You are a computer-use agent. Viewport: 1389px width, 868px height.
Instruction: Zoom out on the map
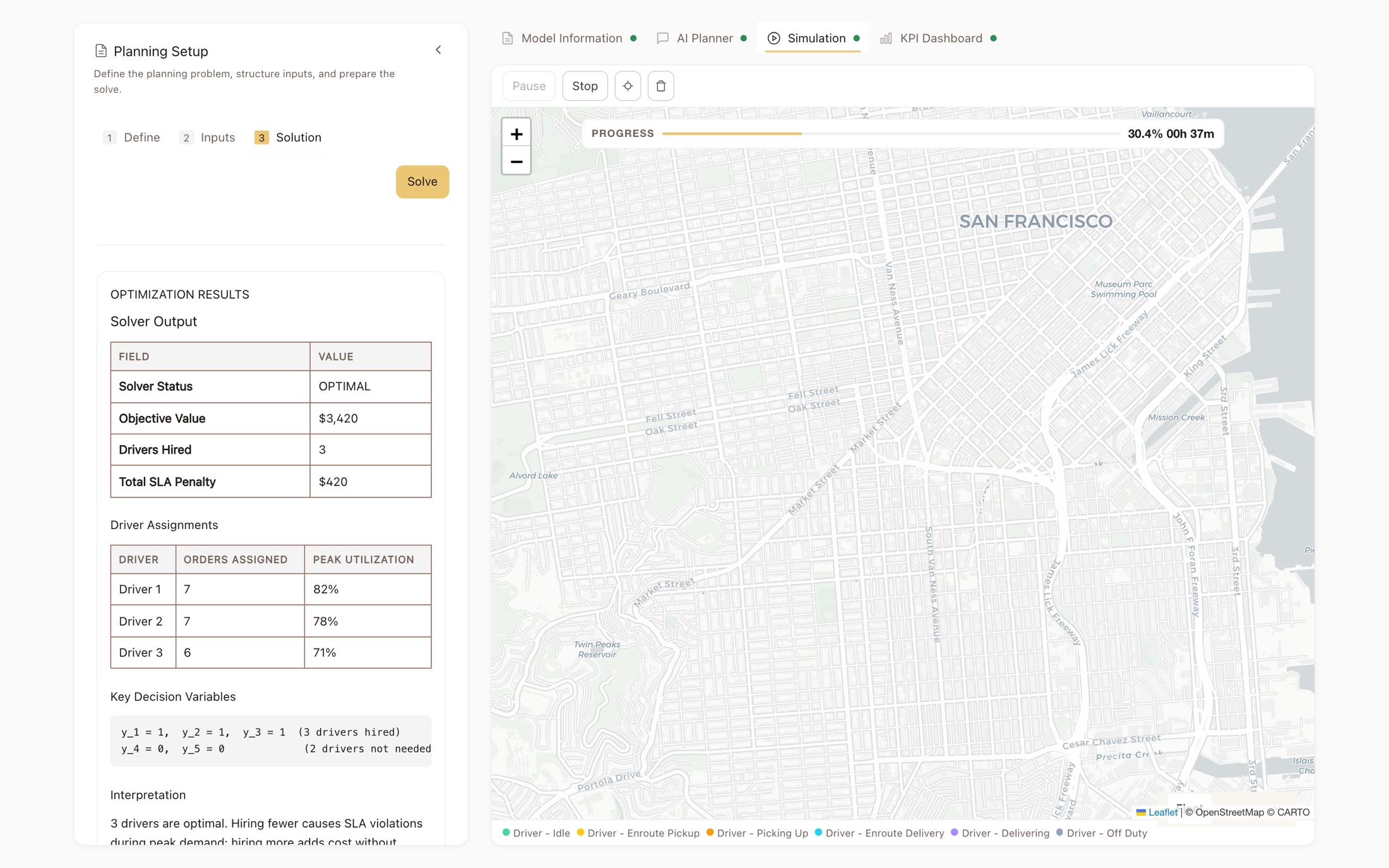point(516,162)
